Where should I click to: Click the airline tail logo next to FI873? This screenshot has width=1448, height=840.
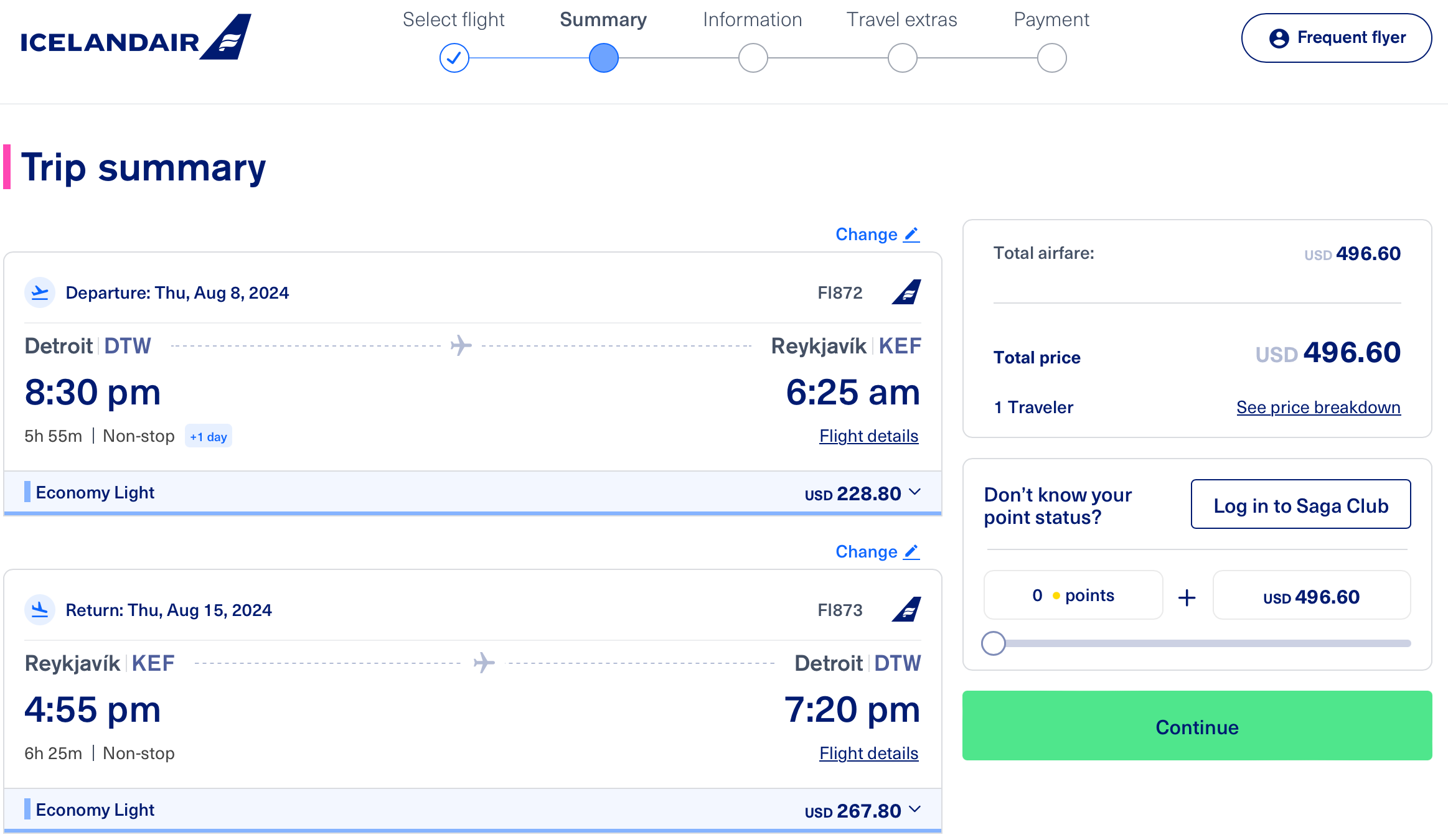click(906, 610)
